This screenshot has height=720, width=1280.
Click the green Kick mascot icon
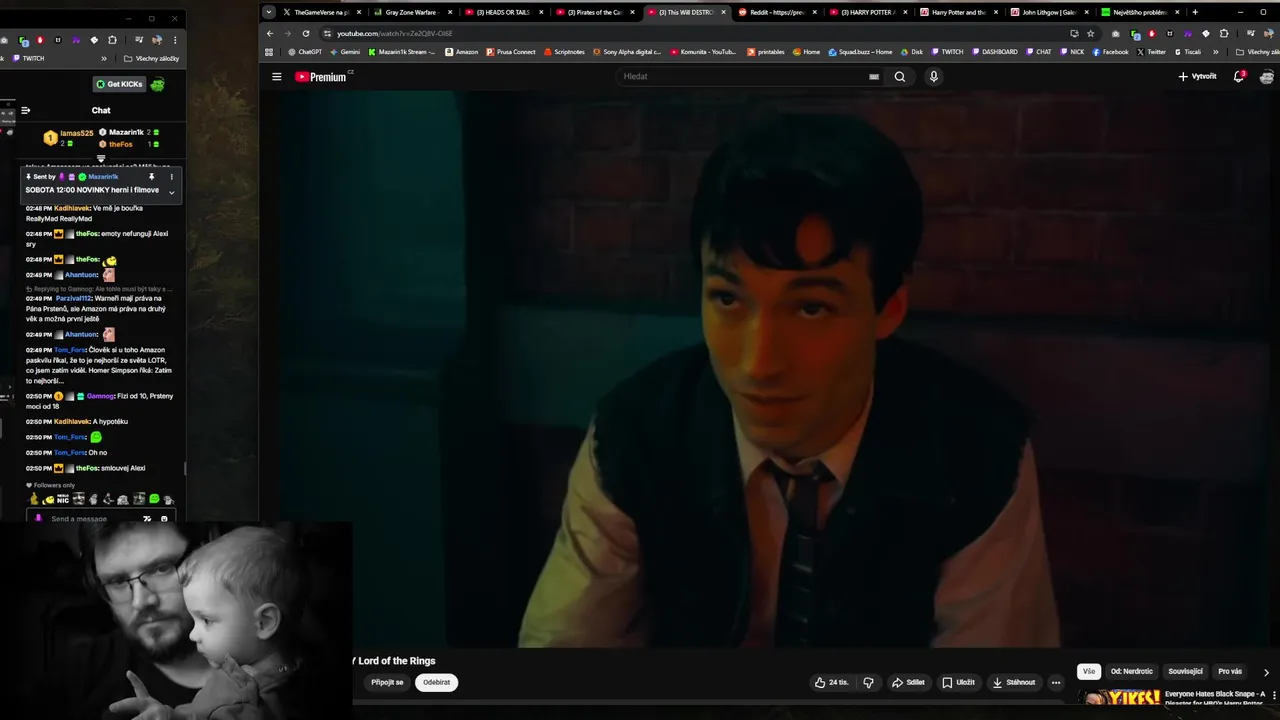point(157,84)
